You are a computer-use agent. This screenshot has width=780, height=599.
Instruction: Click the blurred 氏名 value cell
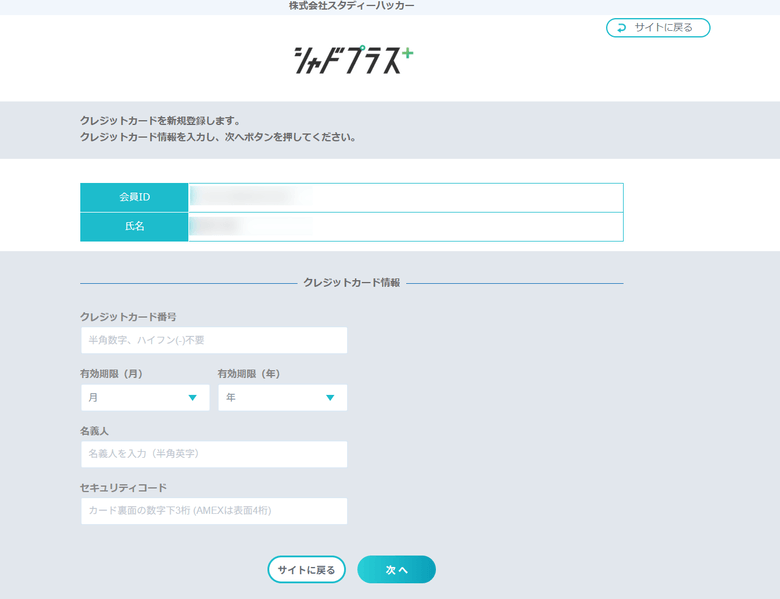click(405, 227)
